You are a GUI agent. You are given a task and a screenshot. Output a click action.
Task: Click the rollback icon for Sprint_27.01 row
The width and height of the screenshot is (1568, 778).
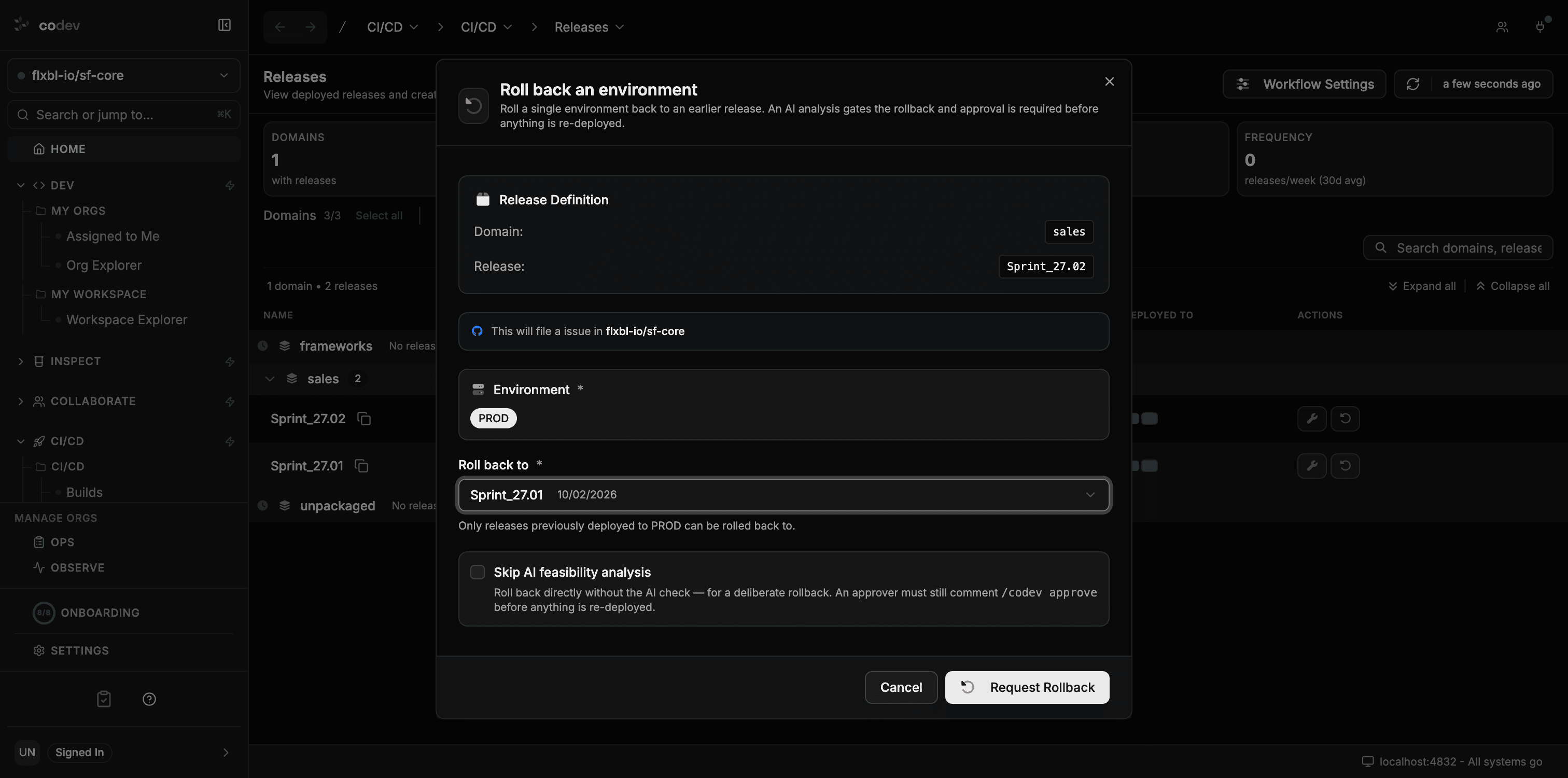1345,466
